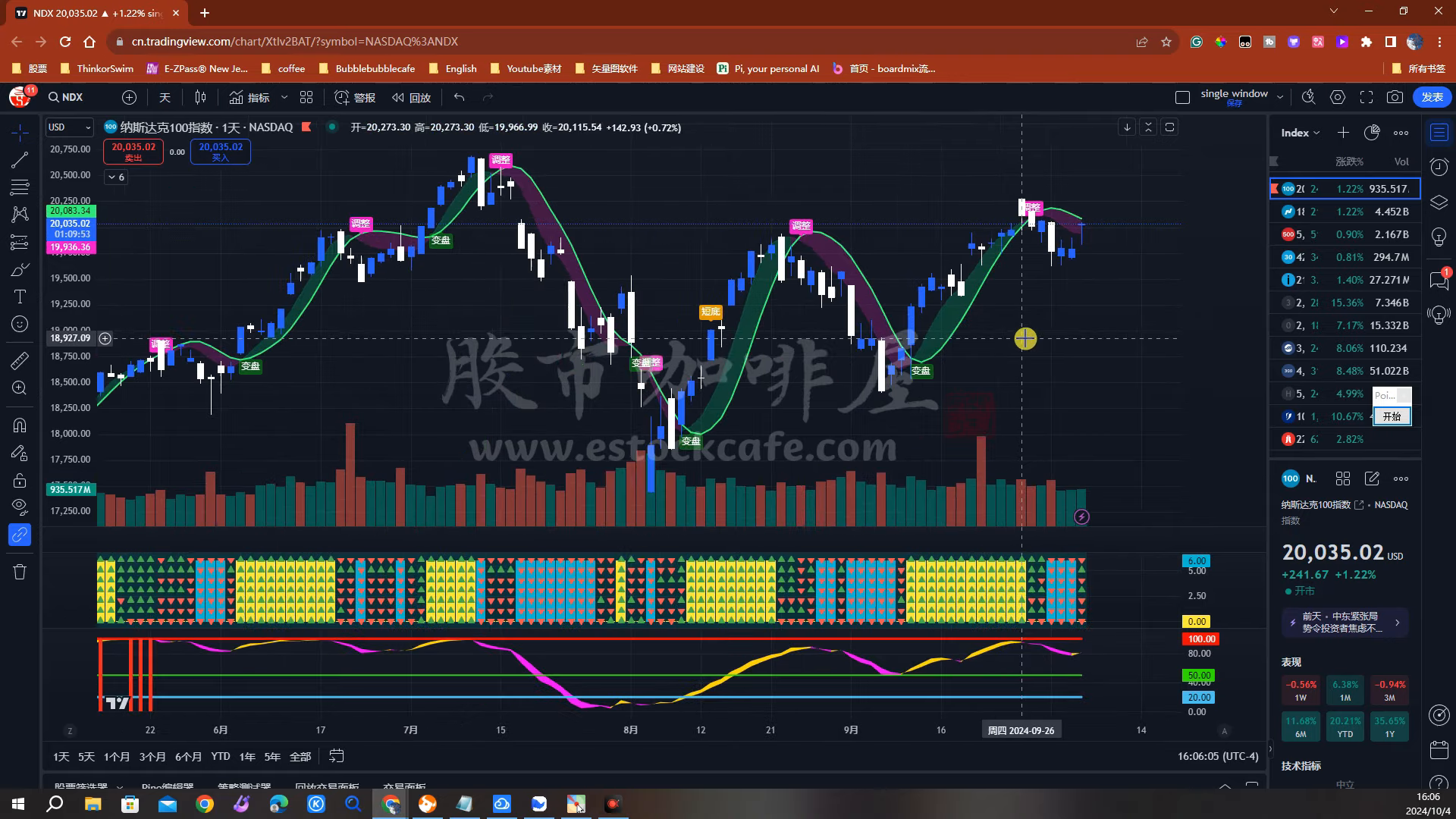Select the text annotation tool
Image resolution: width=1456 pixels, height=819 pixels.
(x=20, y=297)
